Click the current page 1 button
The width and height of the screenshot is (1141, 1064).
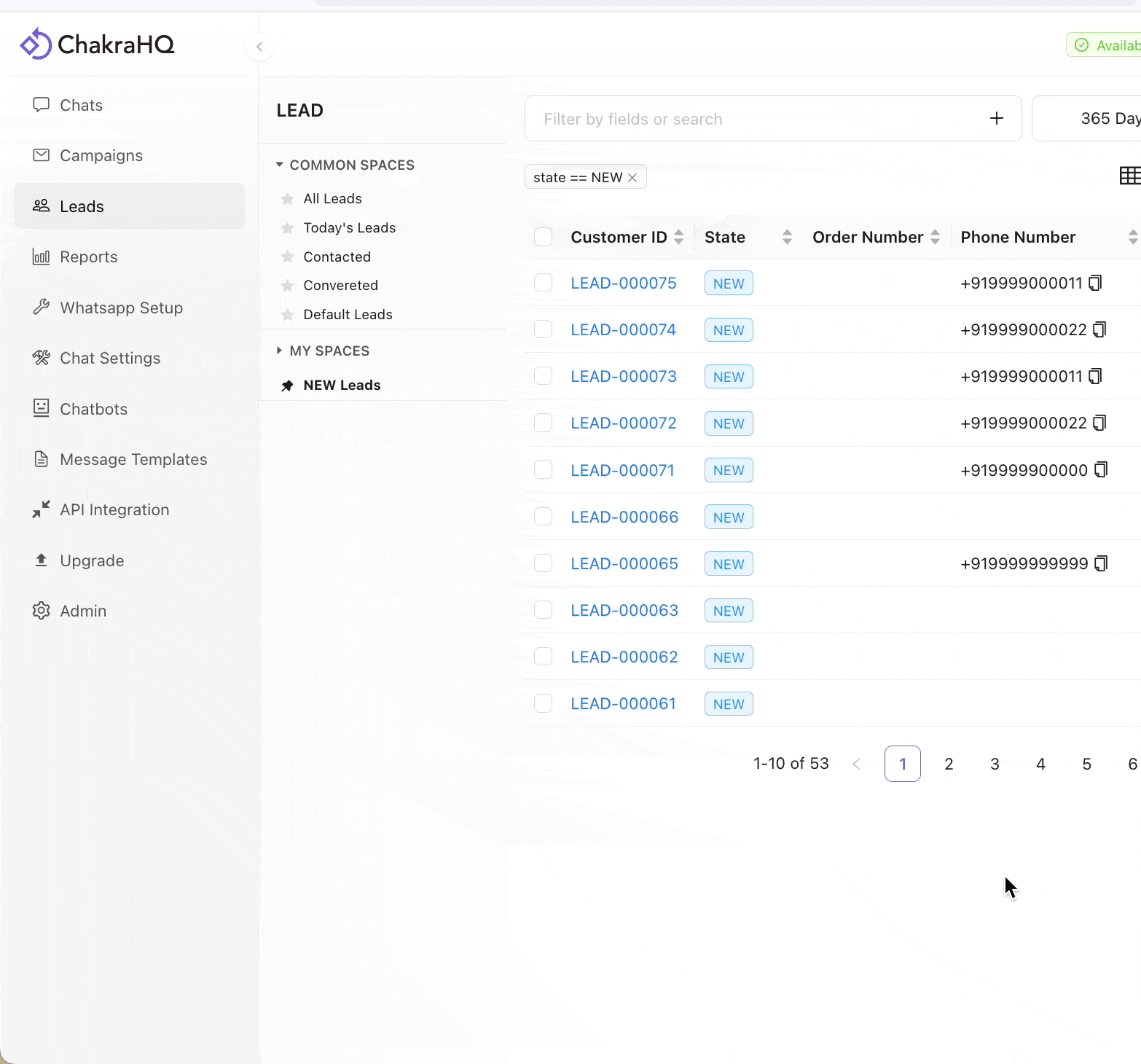(903, 764)
